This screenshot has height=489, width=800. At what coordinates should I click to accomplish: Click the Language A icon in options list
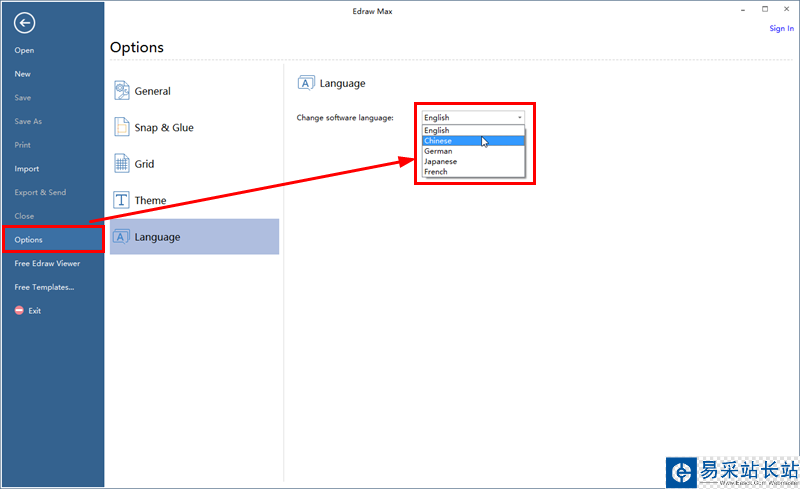pyautogui.click(x=121, y=237)
